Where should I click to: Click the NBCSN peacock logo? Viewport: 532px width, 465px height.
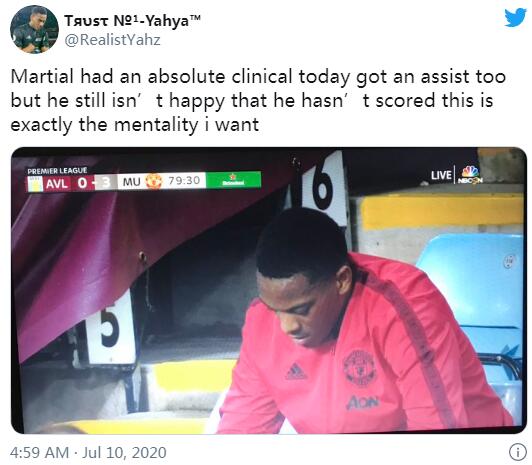pyautogui.click(x=470, y=175)
